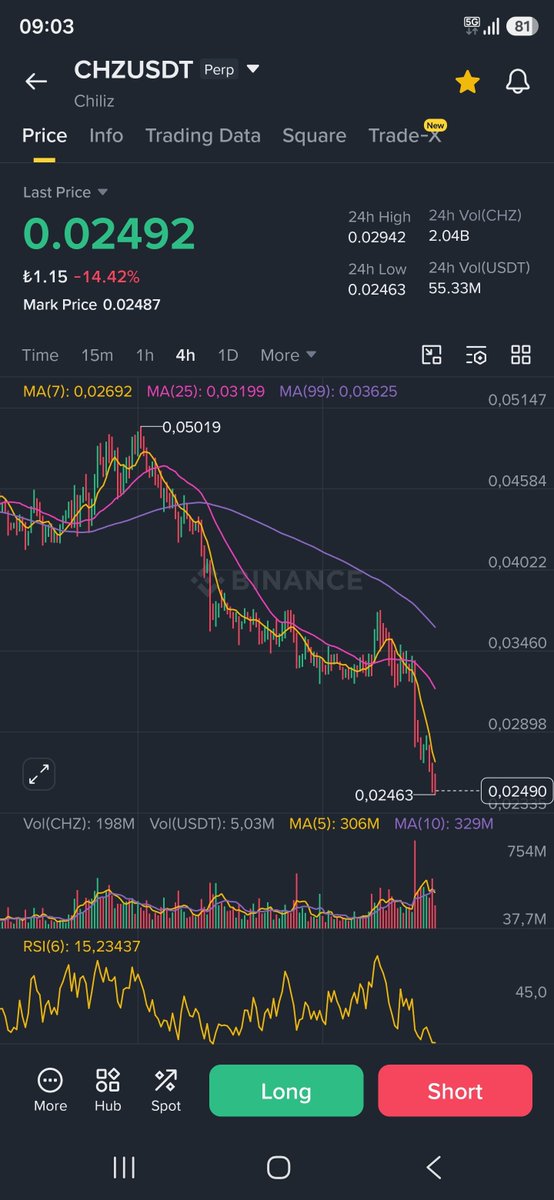This screenshot has width=554, height=1200.
Task: Tap the MA(10): 329M volume label
Action: click(x=444, y=823)
